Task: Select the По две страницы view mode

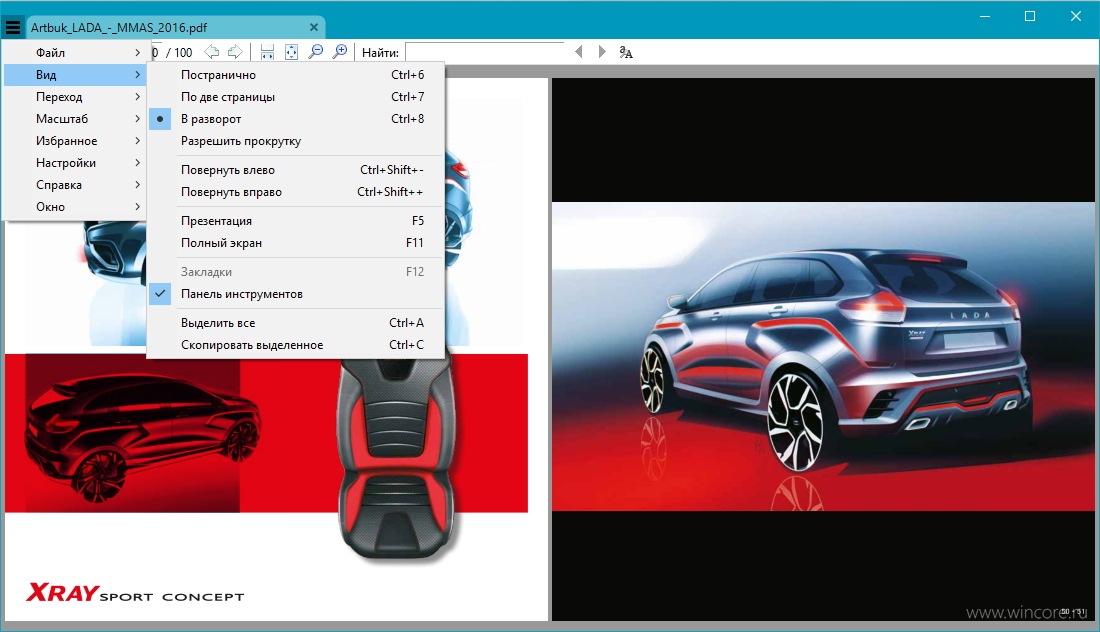Action: point(296,97)
